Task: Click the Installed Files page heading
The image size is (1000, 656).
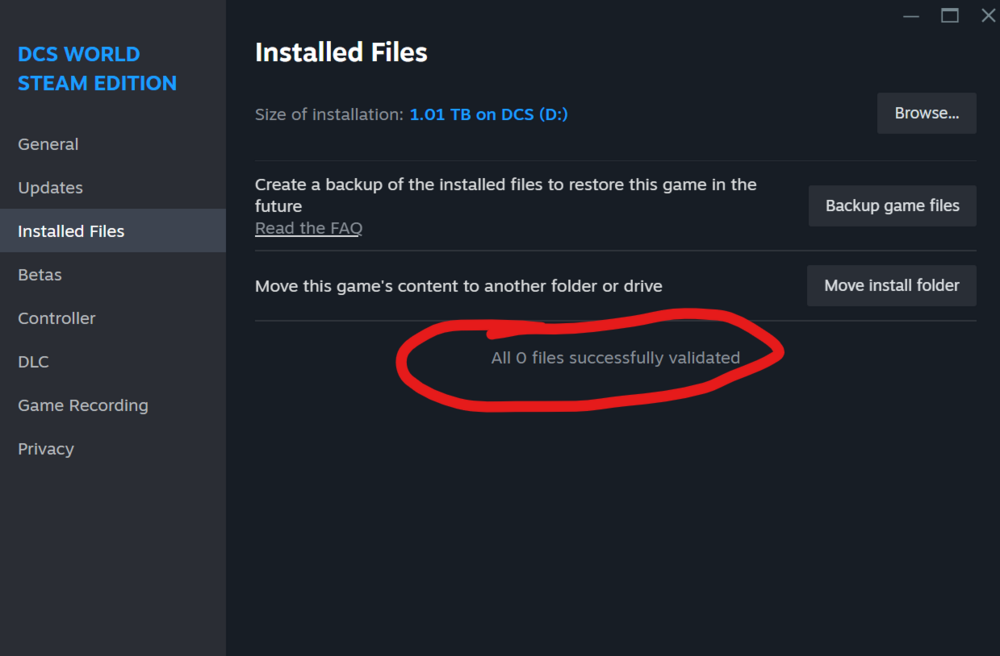Action: pyautogui.click(x=341, y=53)
